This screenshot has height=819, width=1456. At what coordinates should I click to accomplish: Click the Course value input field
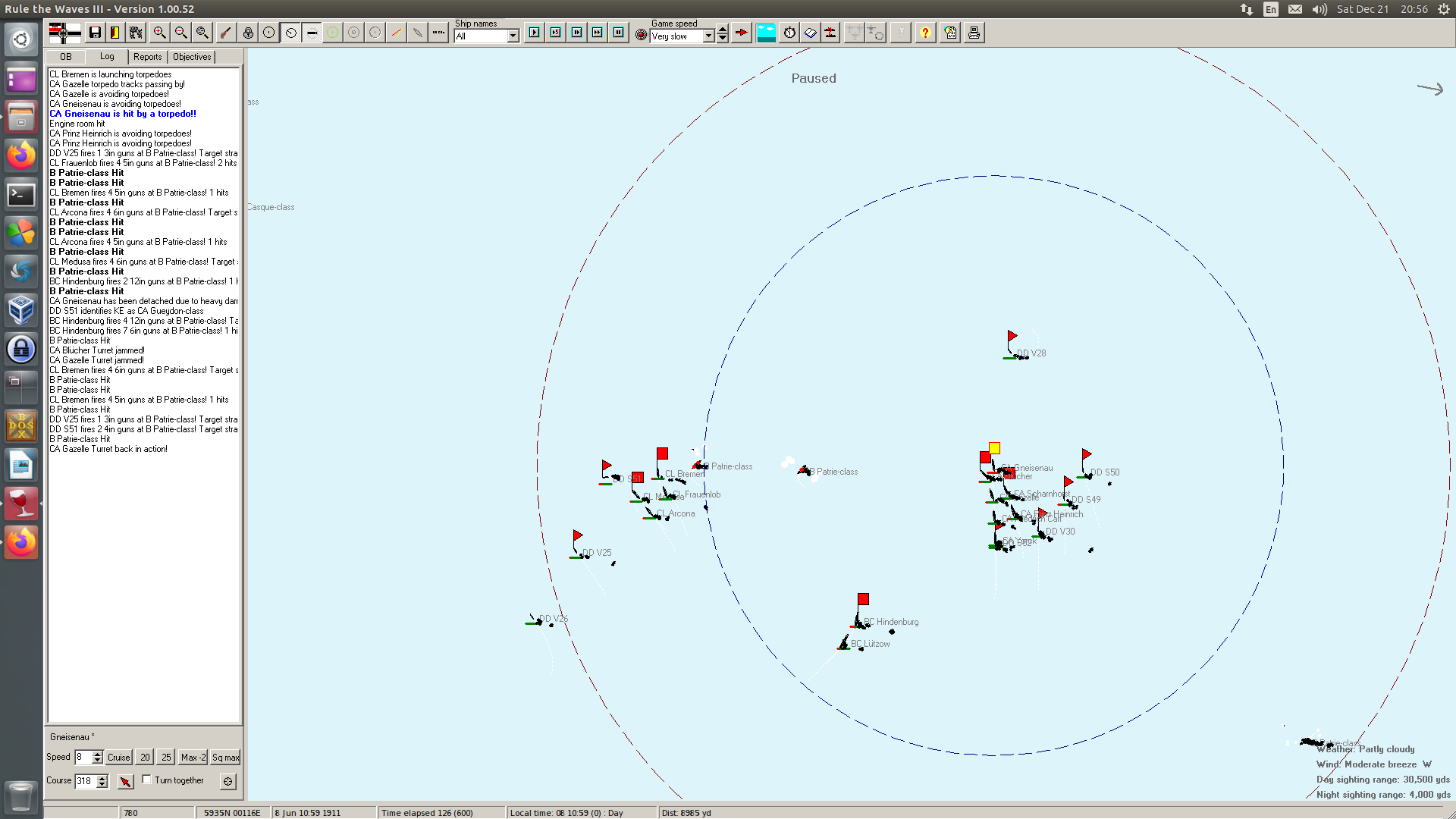(x=85, y=781)
